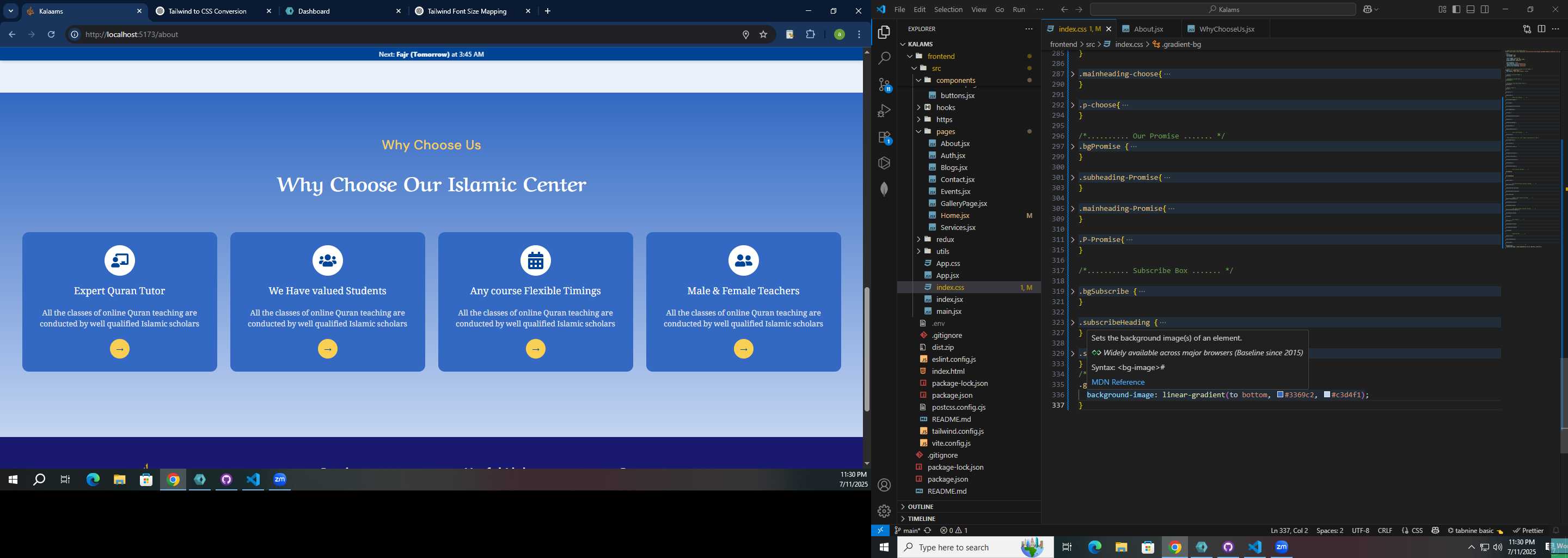Click volume speaker icon in system tray
Image resolution: width=1568 pixels, height=558 pixels.
[x=1497, y=547]
